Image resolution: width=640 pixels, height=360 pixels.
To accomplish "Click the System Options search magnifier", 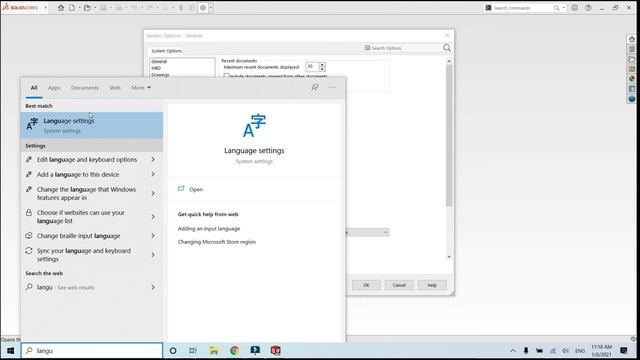I will click(447, 48).
